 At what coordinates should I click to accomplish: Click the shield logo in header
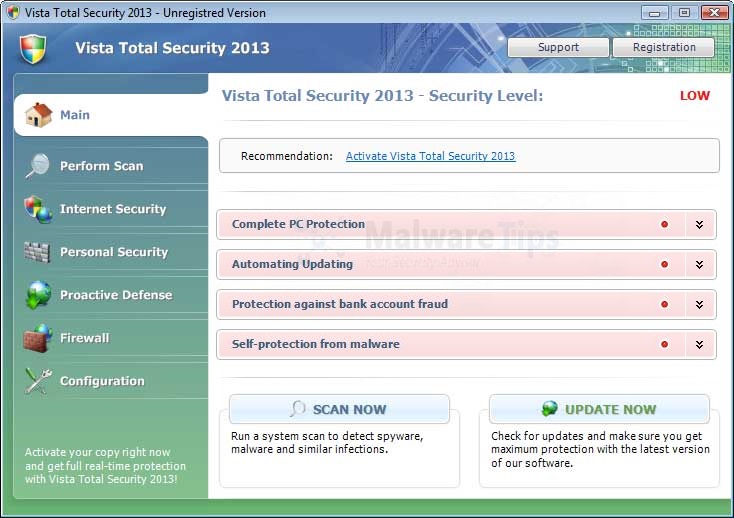[x=33, y=47]
